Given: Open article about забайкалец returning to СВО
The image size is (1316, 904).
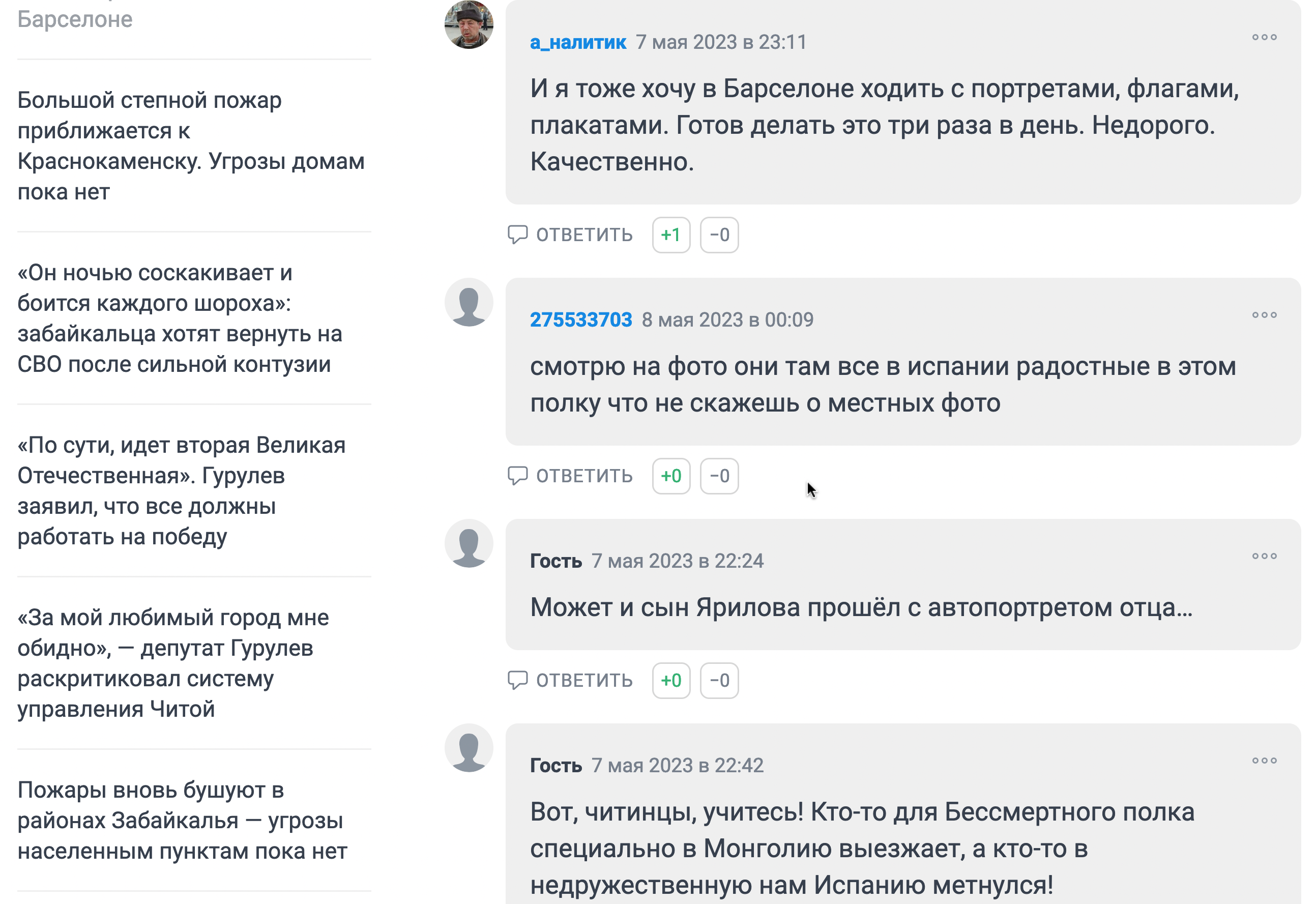Looking at the screenshot, I should tap(180, 319).
